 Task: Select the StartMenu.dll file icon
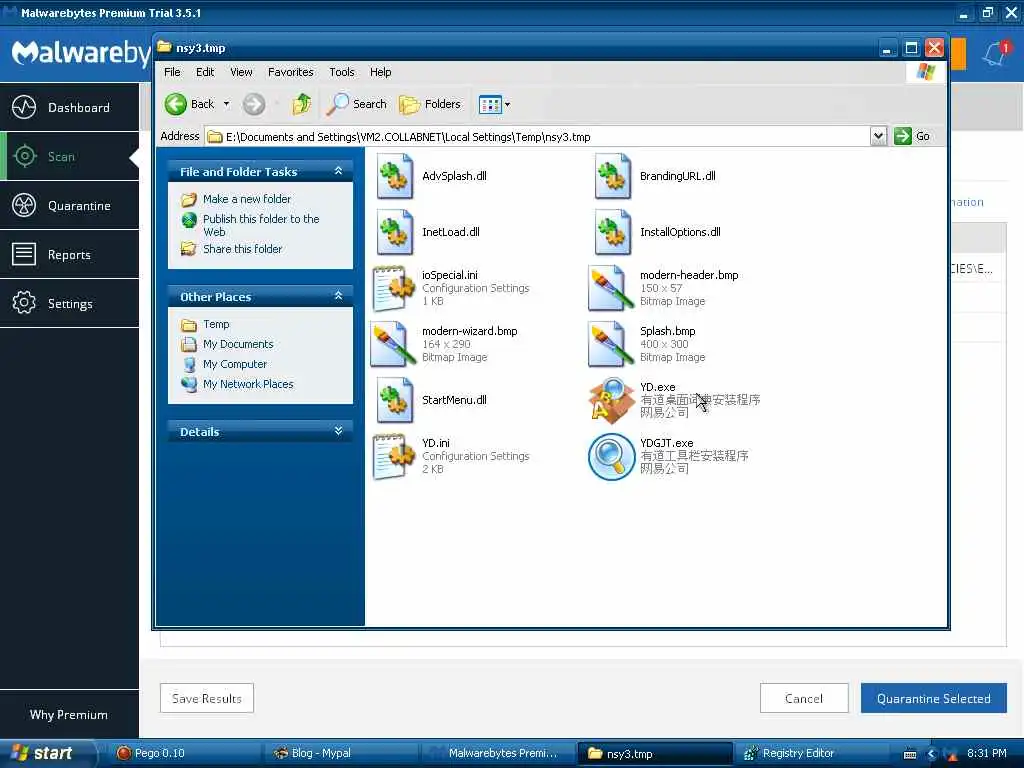[394, 400]
